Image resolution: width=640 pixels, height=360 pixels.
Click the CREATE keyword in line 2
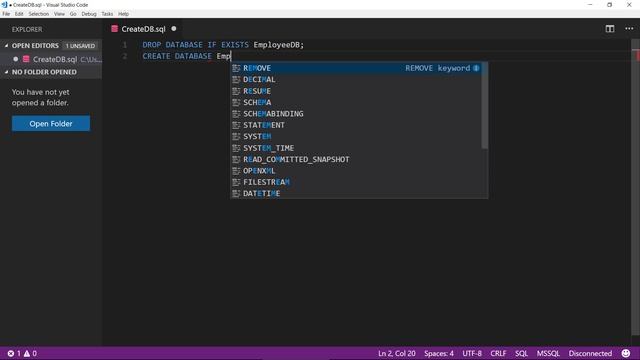(156, 56)
